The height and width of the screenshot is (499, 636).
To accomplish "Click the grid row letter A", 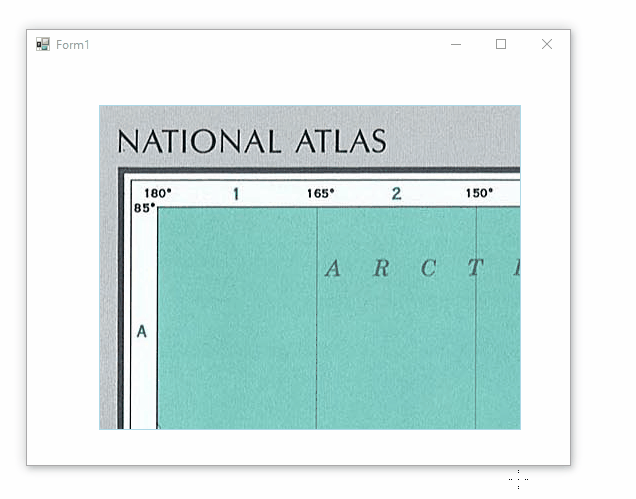I will pyautogui.click(x=142, y=331).
